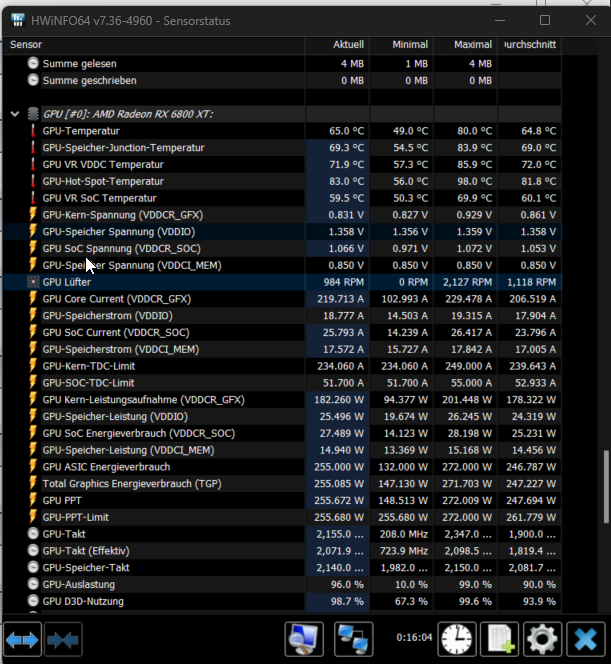
Task: Select the GPU-SOC-TDC-Limit row
Action: [283, 383]
